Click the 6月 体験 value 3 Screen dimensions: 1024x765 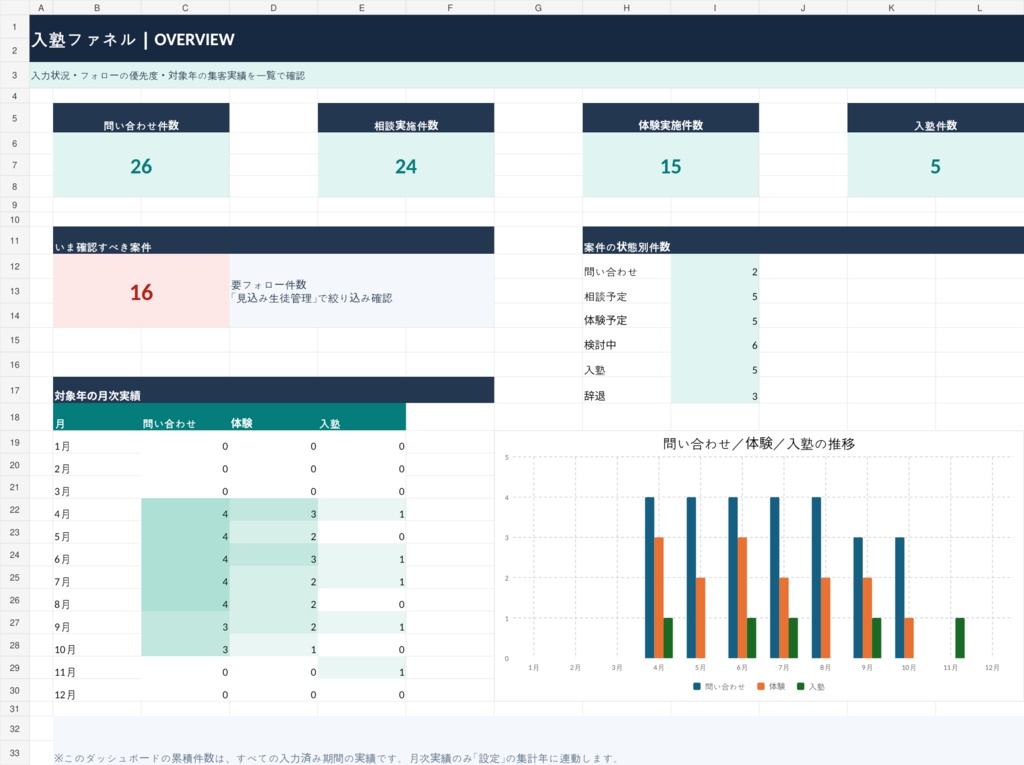313,560
